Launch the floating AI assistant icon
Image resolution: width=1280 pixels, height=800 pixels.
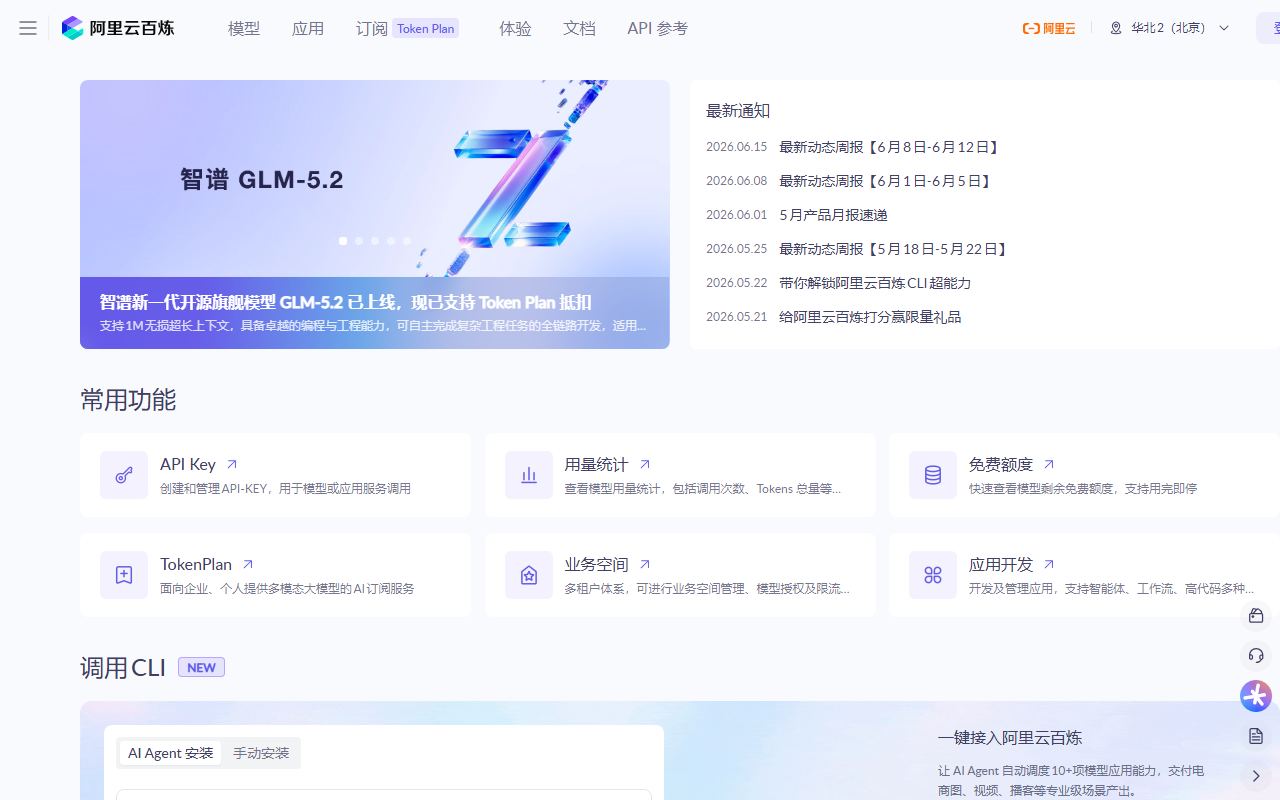coord(1256,696)
